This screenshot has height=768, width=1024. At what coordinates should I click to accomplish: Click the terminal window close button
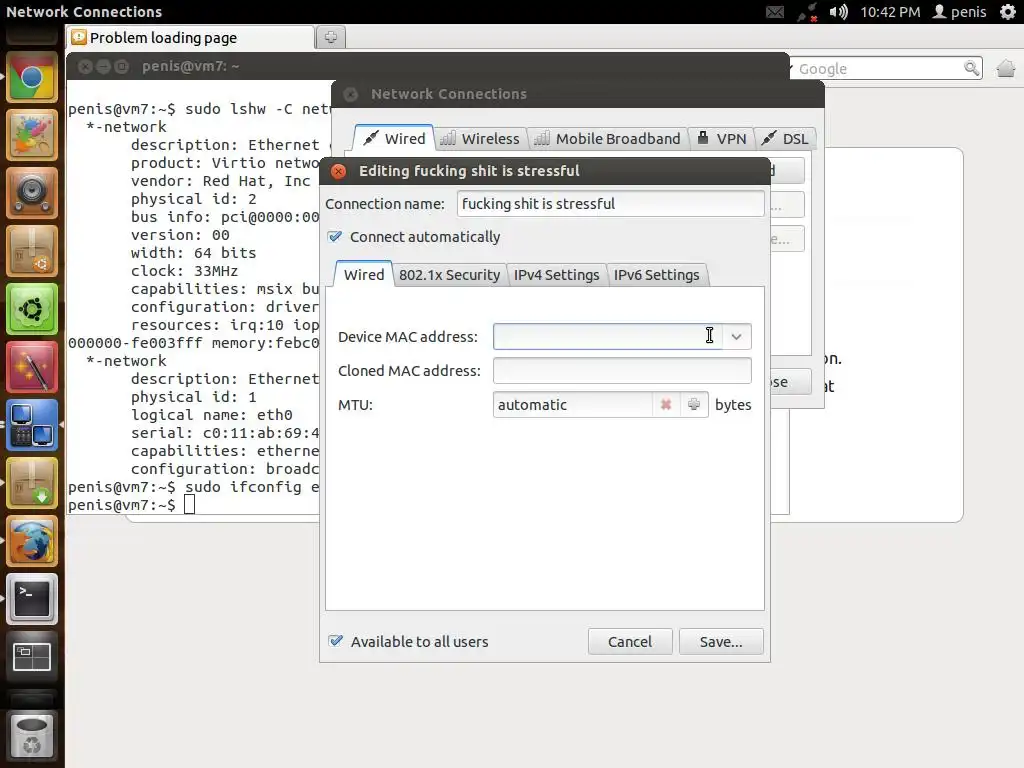[x=85, y=66]
